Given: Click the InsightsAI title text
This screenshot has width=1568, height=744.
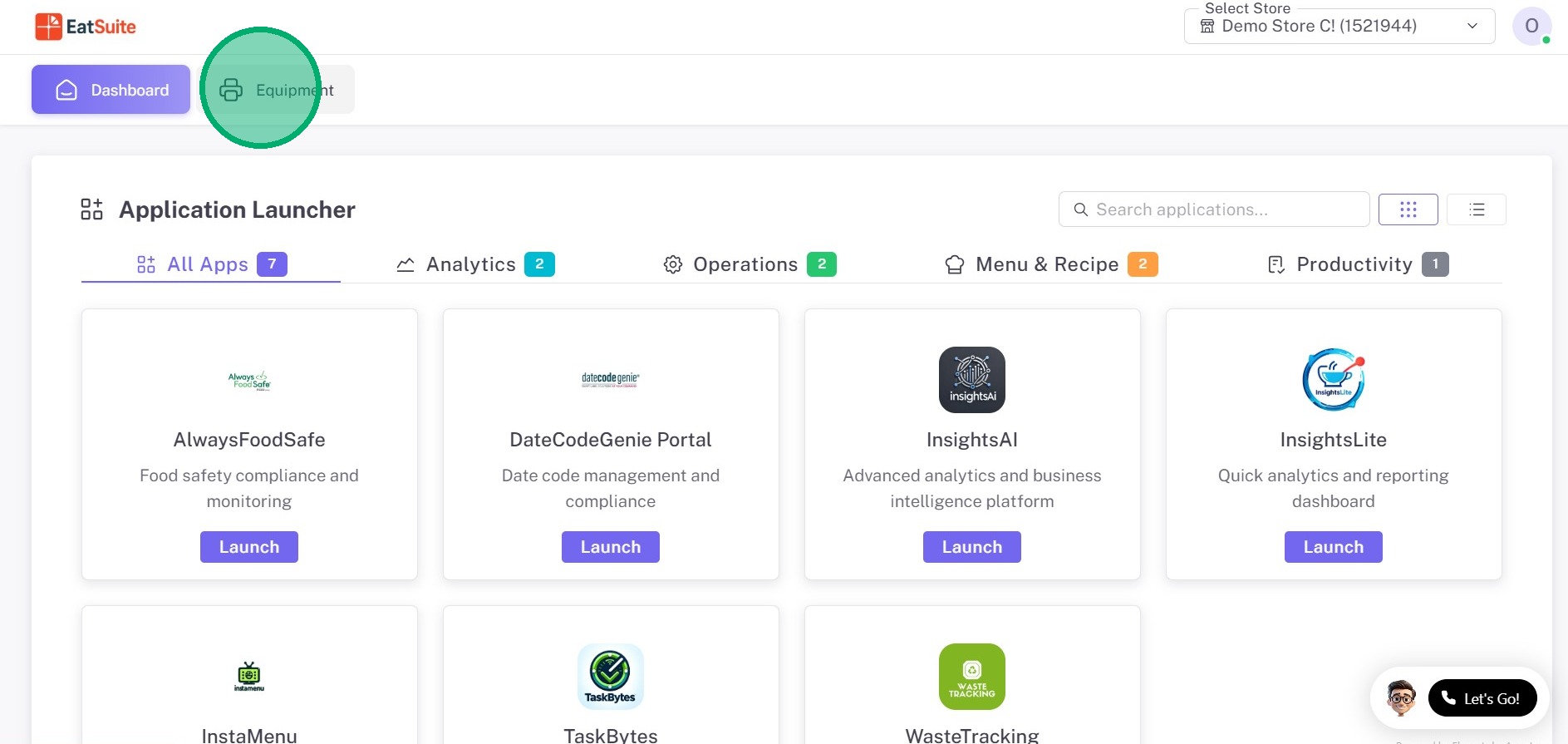Looking at the screenshot, I should [972, 440].
